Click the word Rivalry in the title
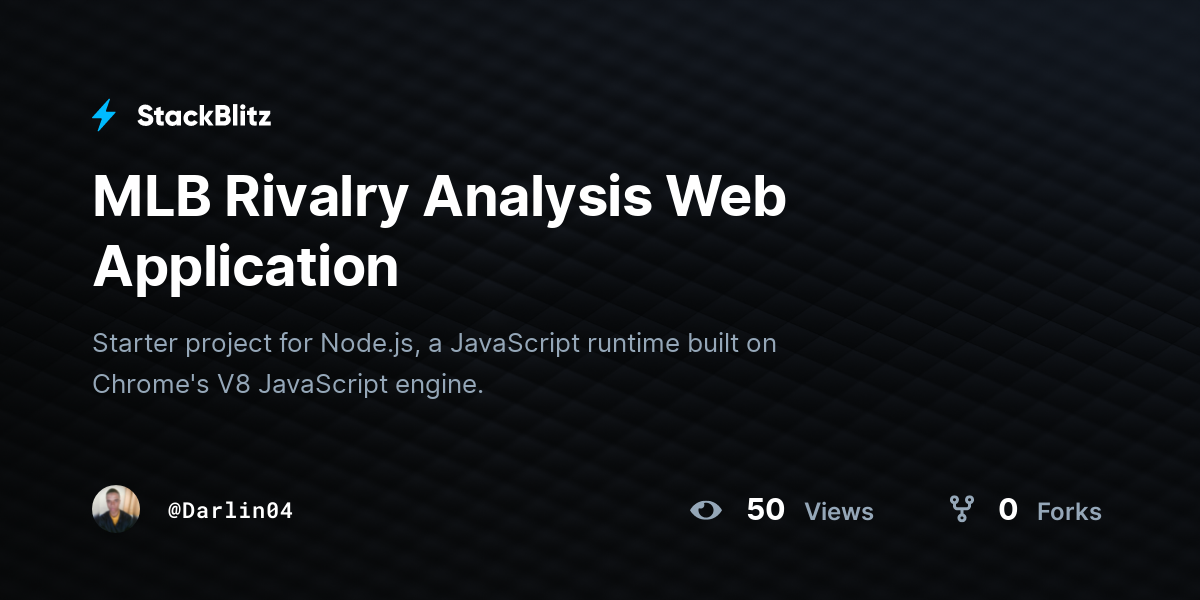 [x=316, y=199]
